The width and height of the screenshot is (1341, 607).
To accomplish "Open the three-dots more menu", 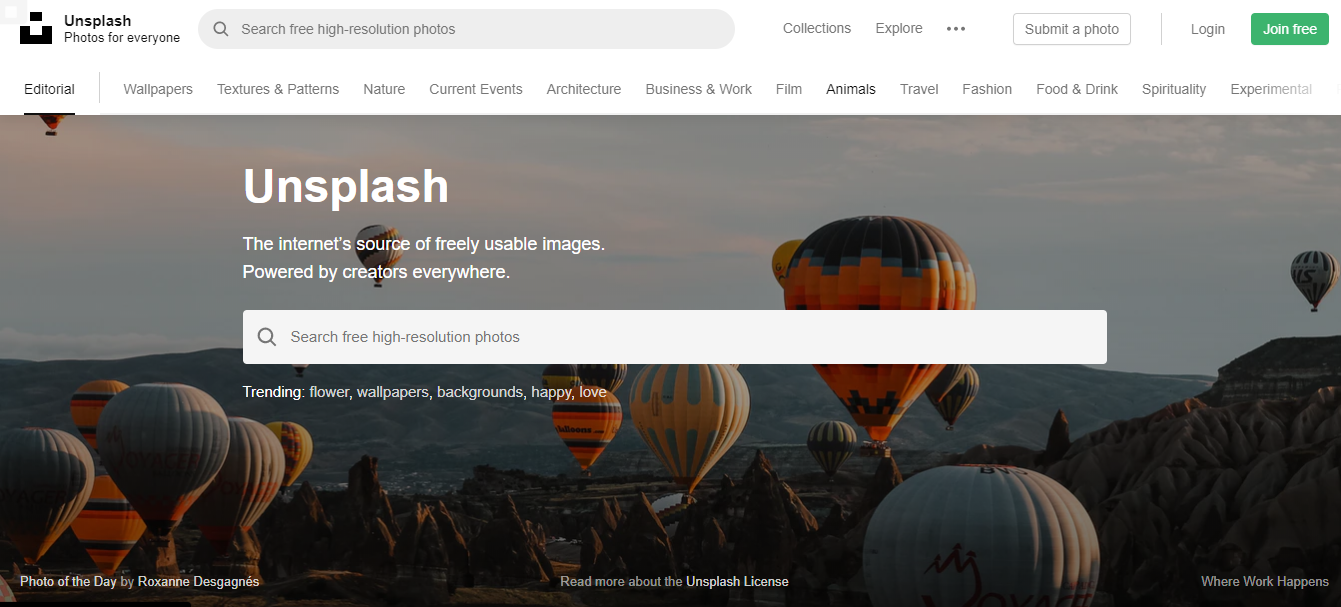I will pos(956,29).
